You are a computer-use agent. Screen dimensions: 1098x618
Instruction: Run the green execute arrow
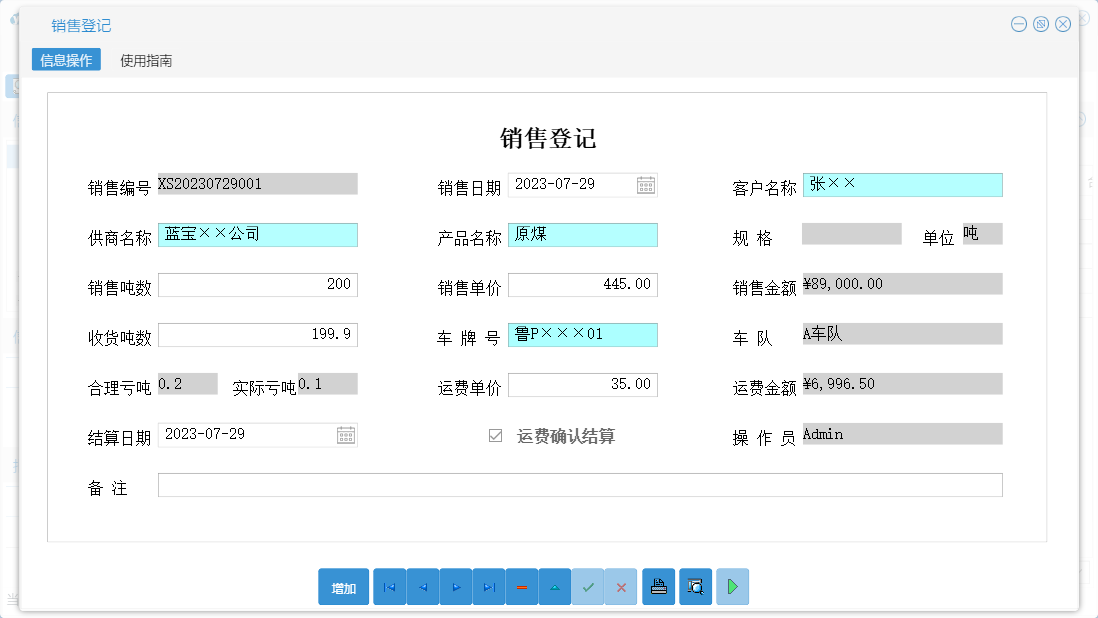pyautogui.click(x=731, y=587)
